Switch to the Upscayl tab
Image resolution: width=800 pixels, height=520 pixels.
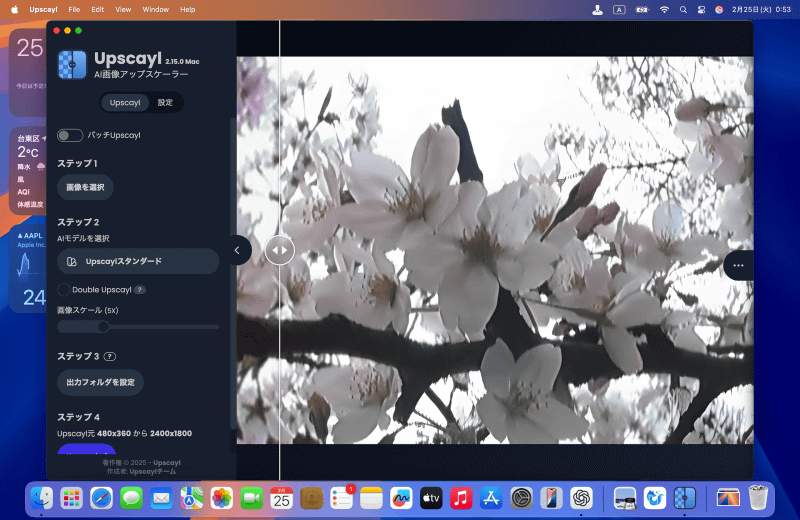125,103
